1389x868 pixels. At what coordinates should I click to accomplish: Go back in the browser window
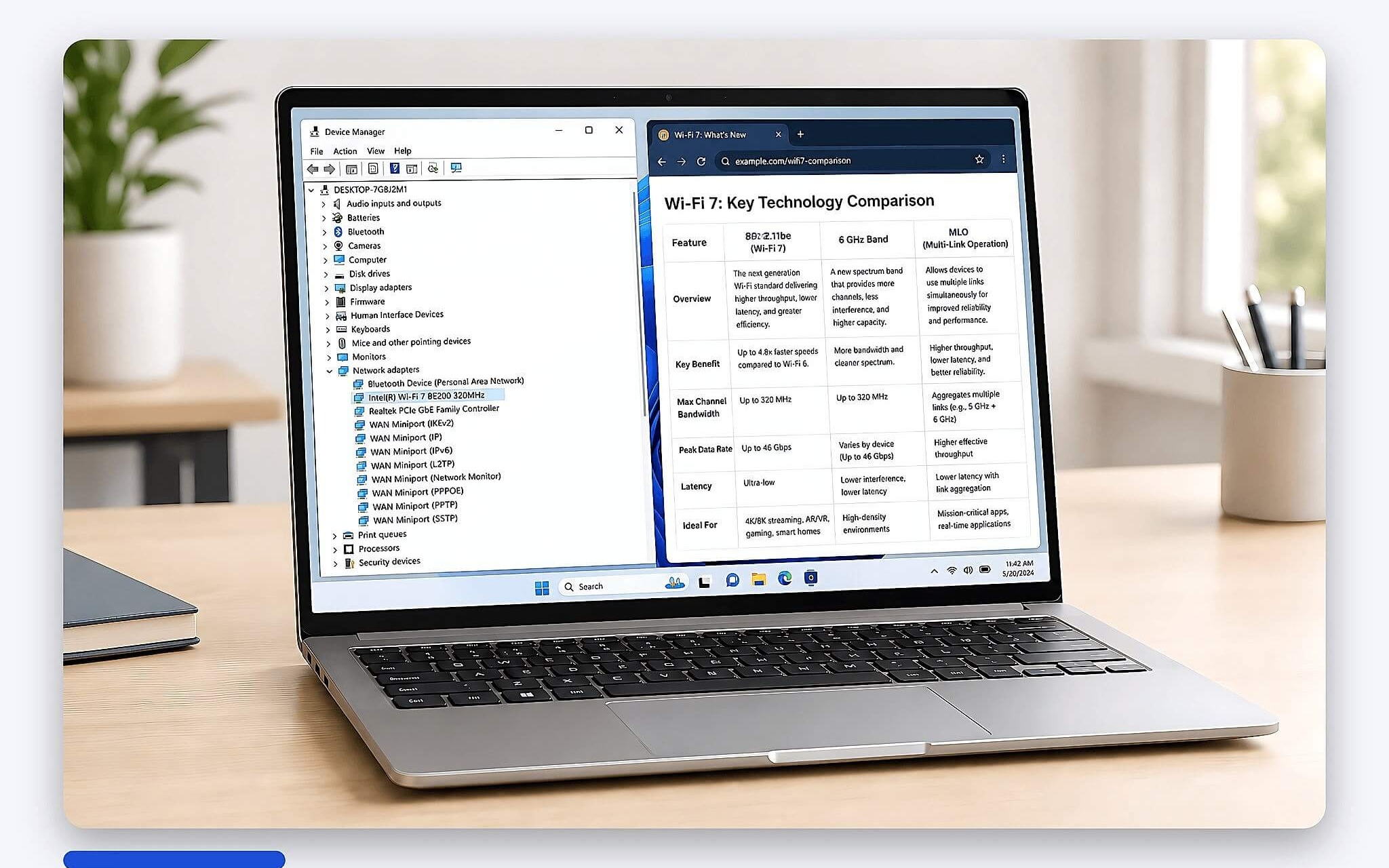pyautogui.click(x=662, y=161)
